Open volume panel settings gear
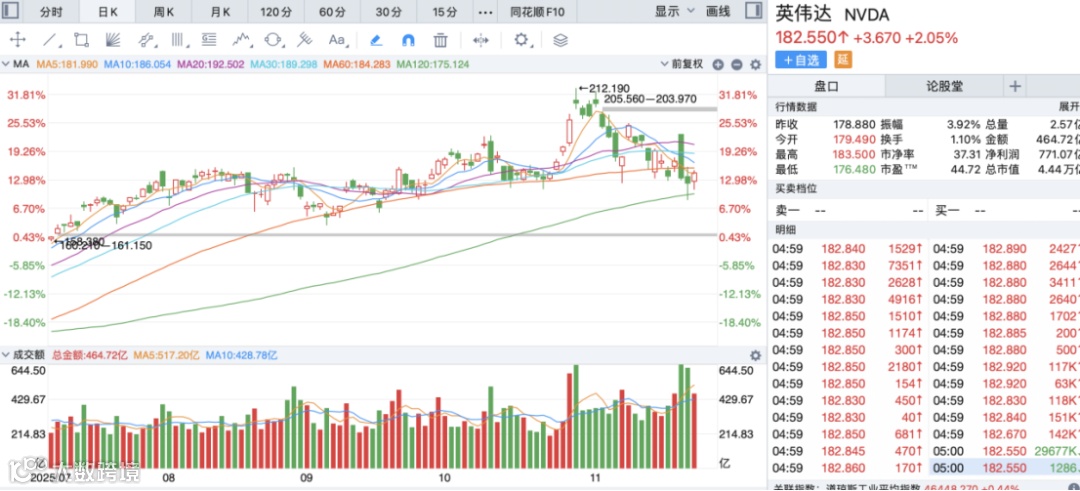Image resolution: width=1080 pixels, height=491 pixels. pyautogui.click(x=756, y=355)
